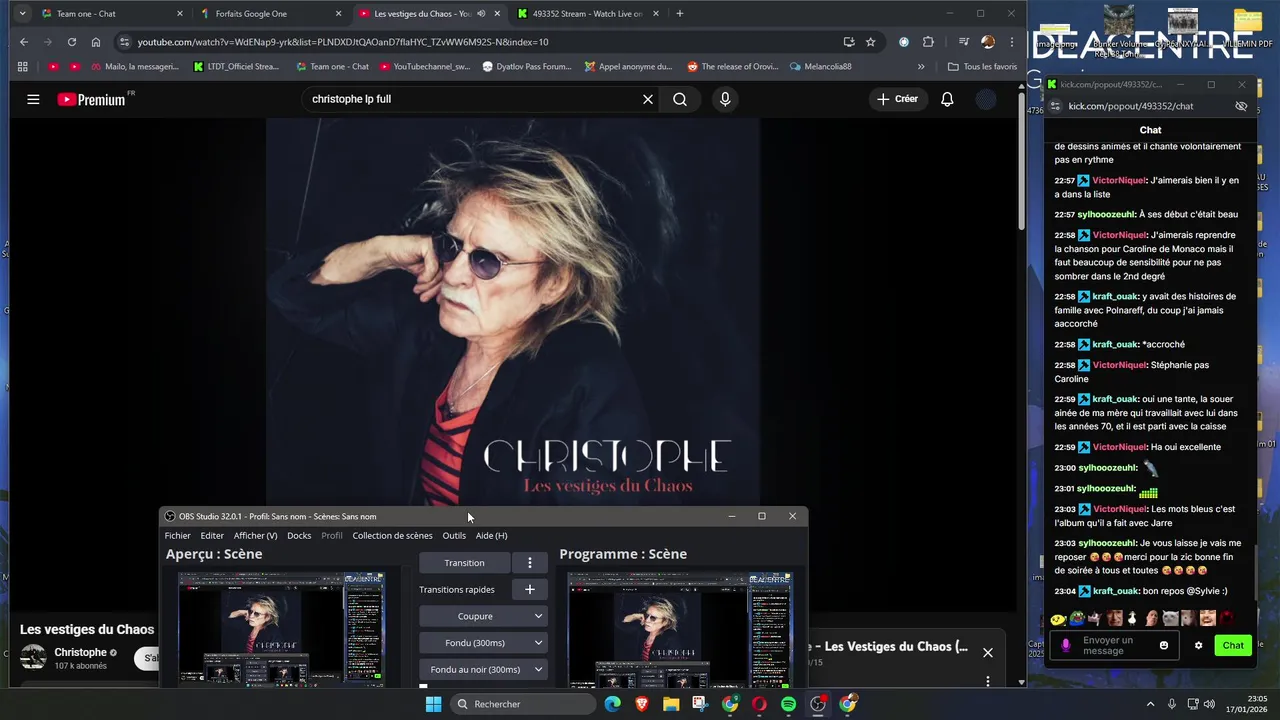Open the OBS Fichier menu
This screenshot has height=720, width=1280.
(177, 536)
